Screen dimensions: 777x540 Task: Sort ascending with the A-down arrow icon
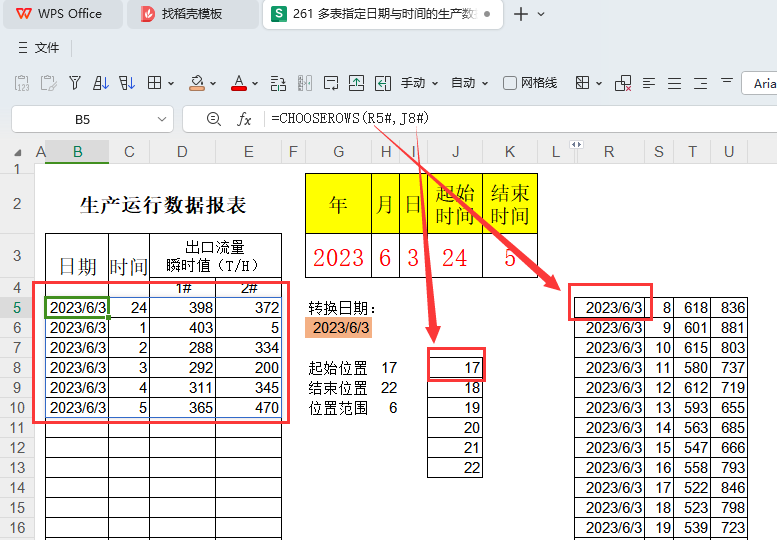click(101, 83)
